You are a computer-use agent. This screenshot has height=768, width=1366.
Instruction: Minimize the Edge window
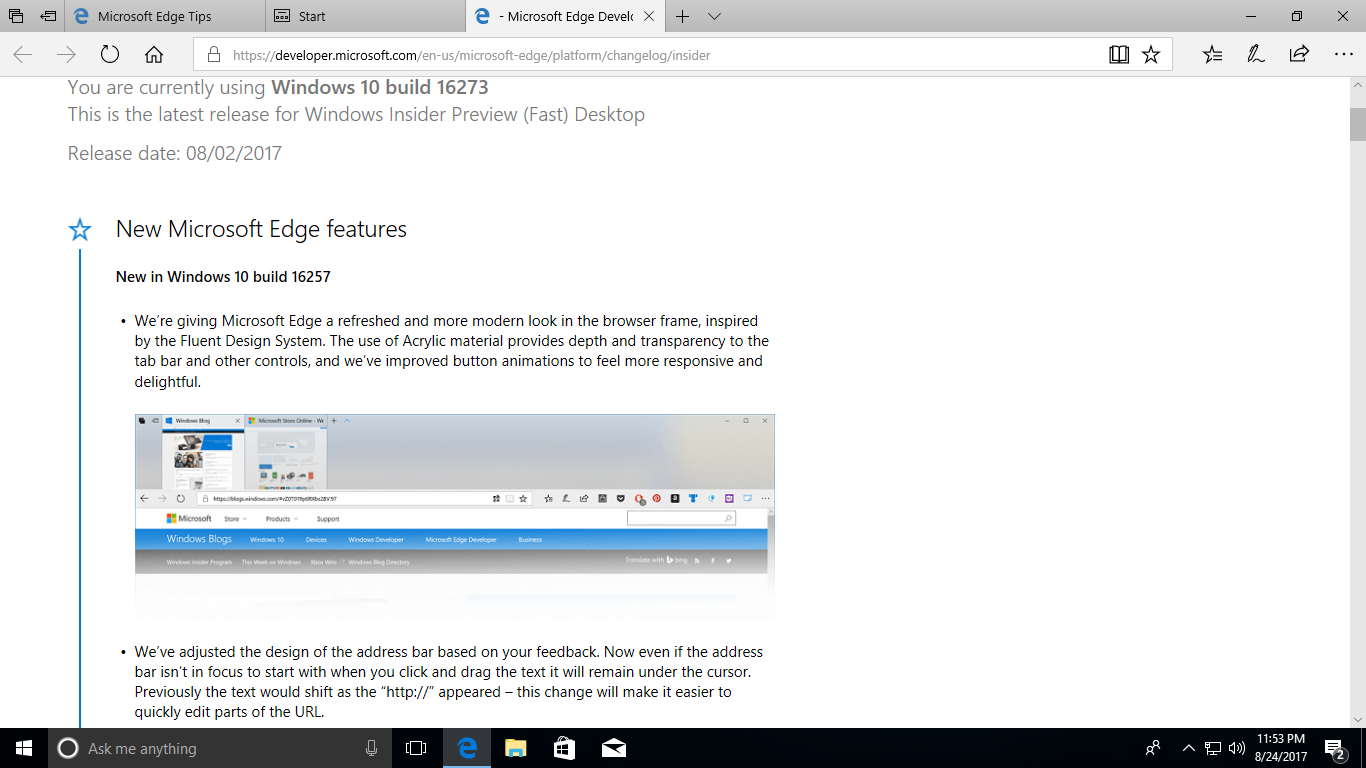1251,16
